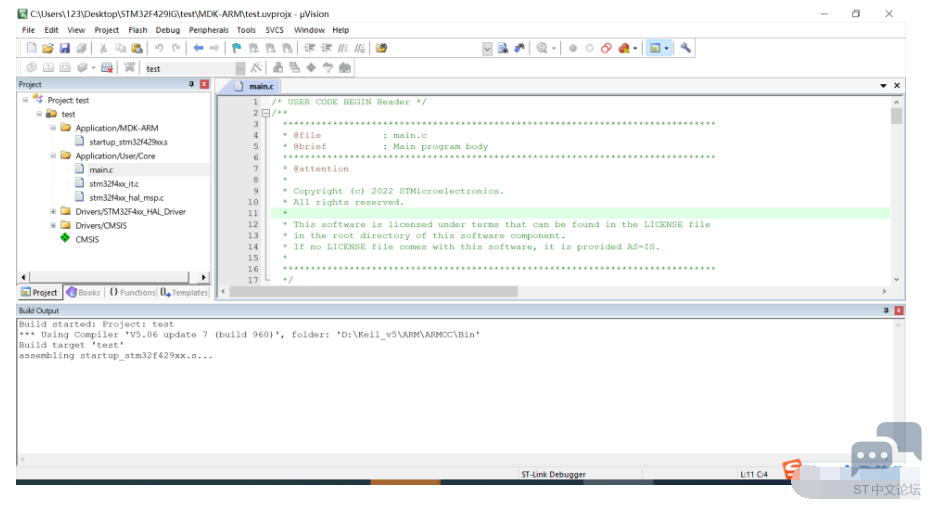Click the Save file toolbar icon
This screenshot has height=505, width=930.
[x=65, y=48]
